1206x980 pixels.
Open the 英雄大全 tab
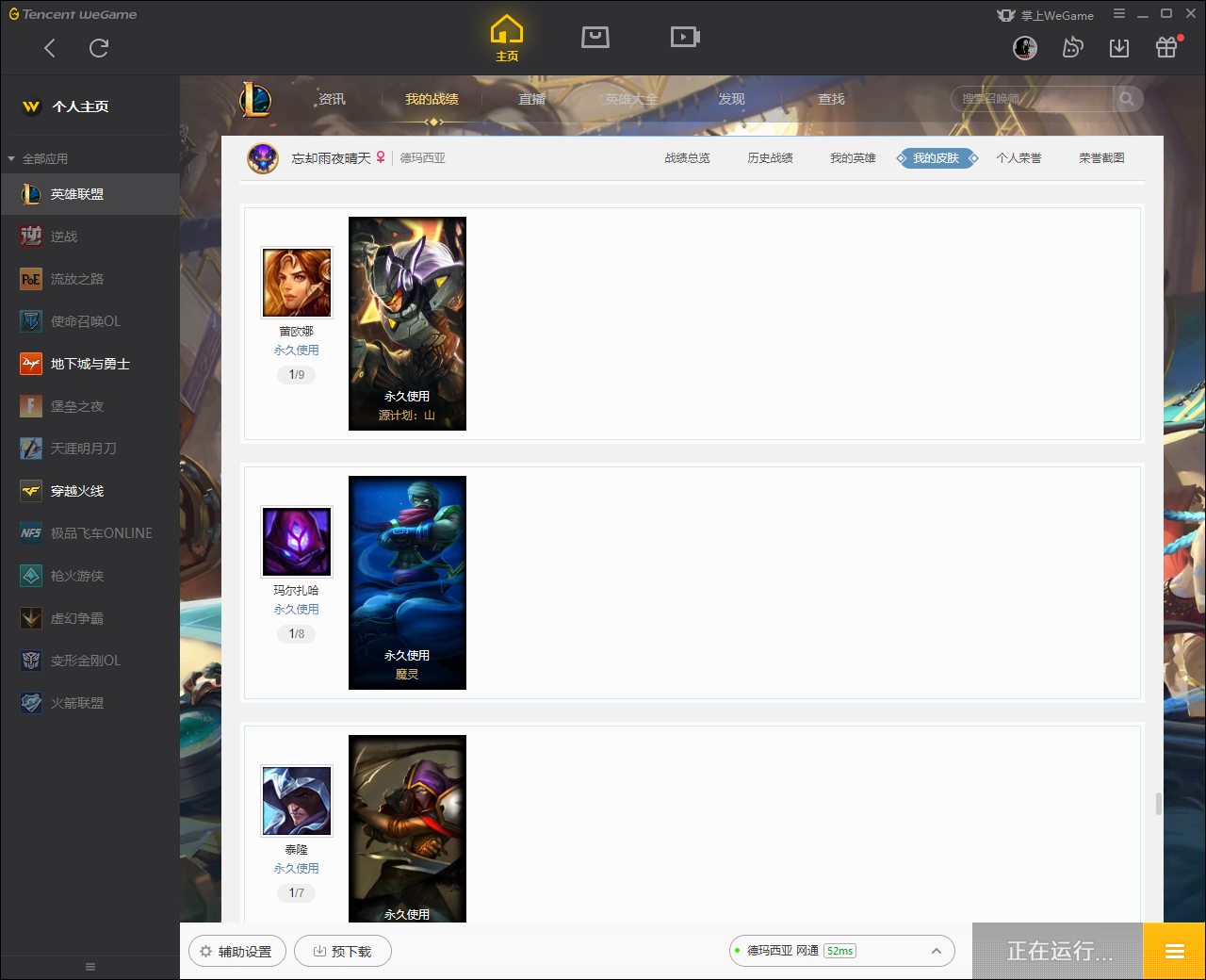point(631,99)
